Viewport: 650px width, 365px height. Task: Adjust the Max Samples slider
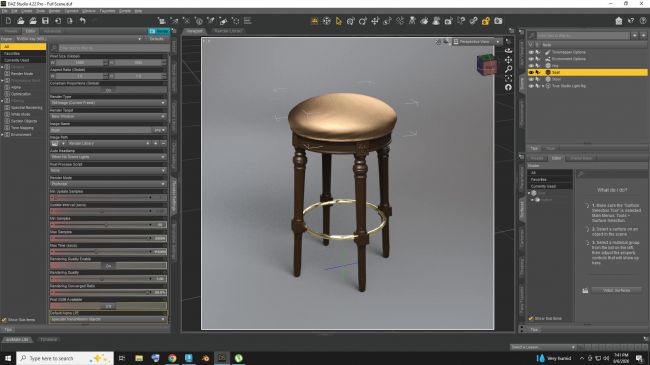(108, 238)
